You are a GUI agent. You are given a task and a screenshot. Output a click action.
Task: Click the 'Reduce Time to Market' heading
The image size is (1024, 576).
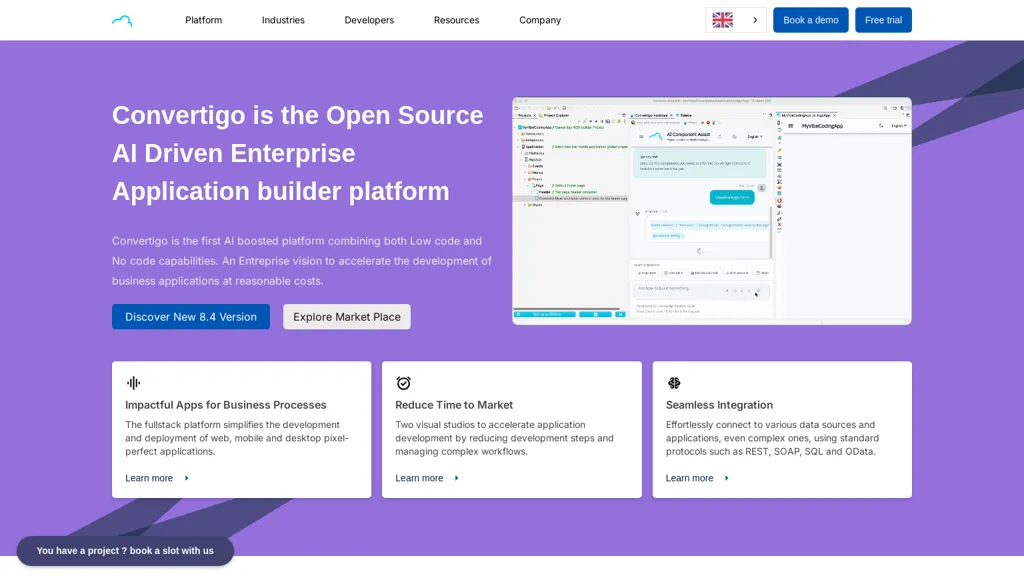pos(454,405)
